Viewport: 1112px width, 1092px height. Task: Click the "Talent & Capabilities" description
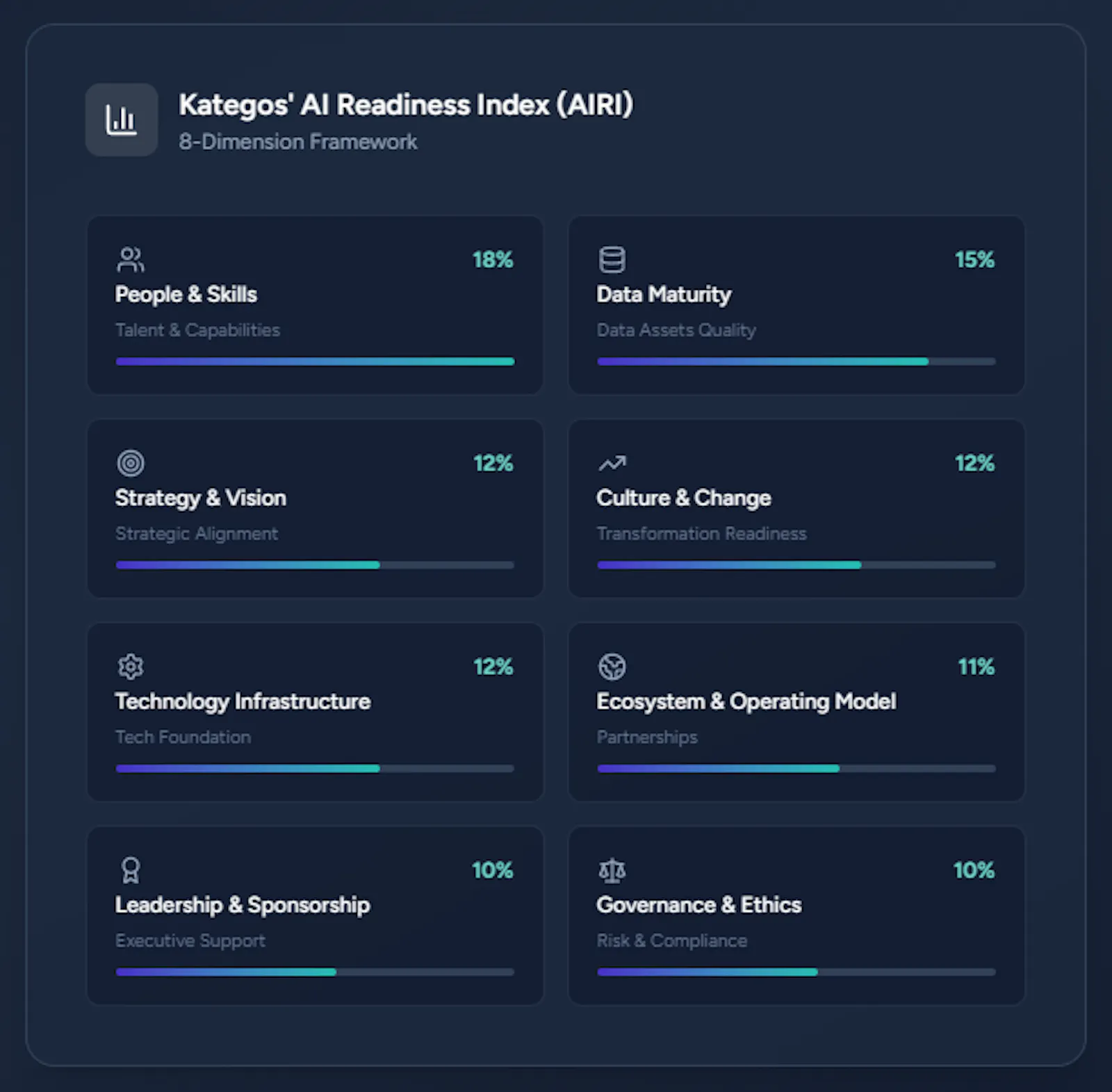pos(198,330)
